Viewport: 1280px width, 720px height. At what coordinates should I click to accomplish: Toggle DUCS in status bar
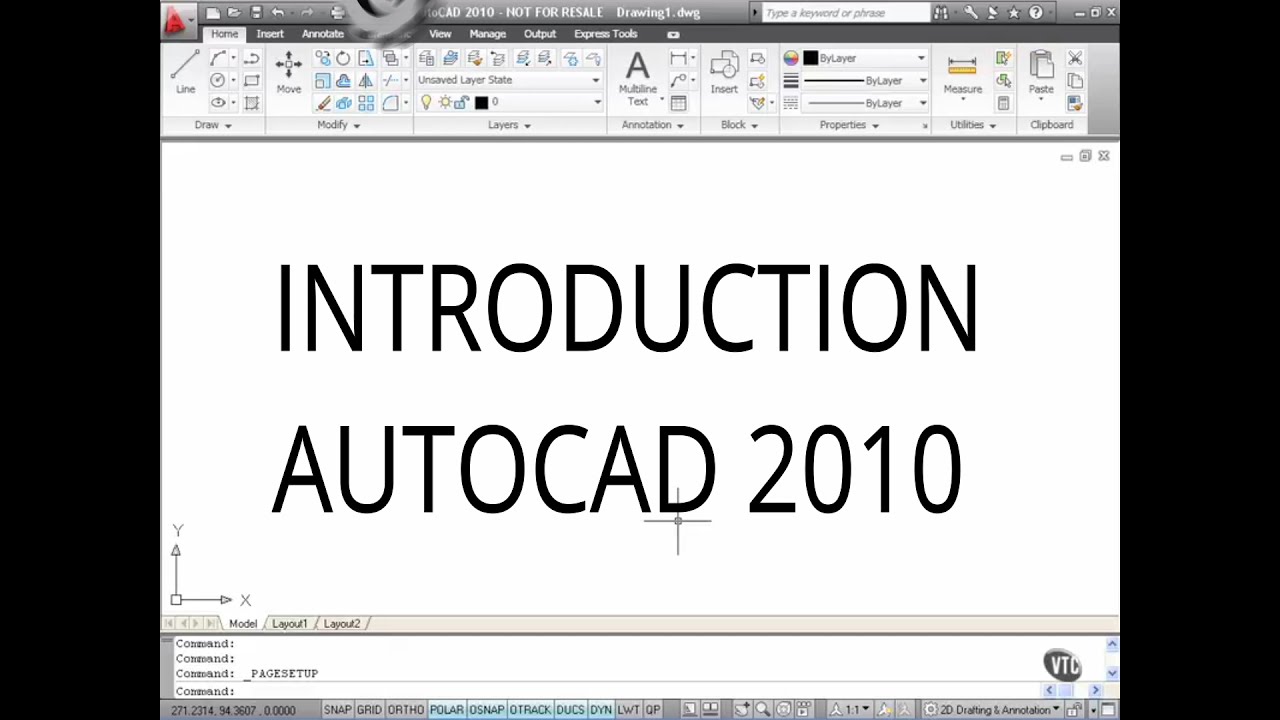click(x=570, y=710)
